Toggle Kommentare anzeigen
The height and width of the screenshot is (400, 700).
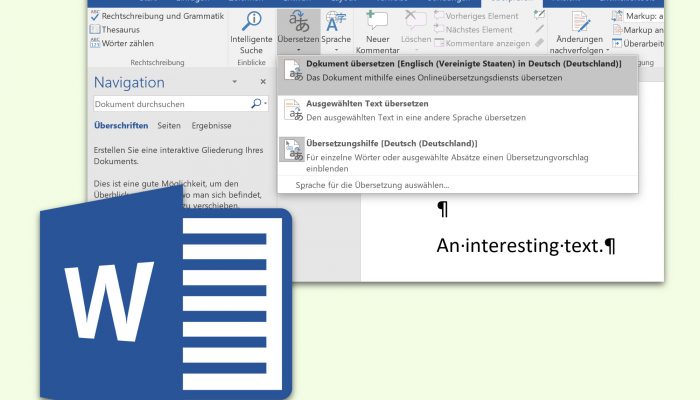pos(482,43)
